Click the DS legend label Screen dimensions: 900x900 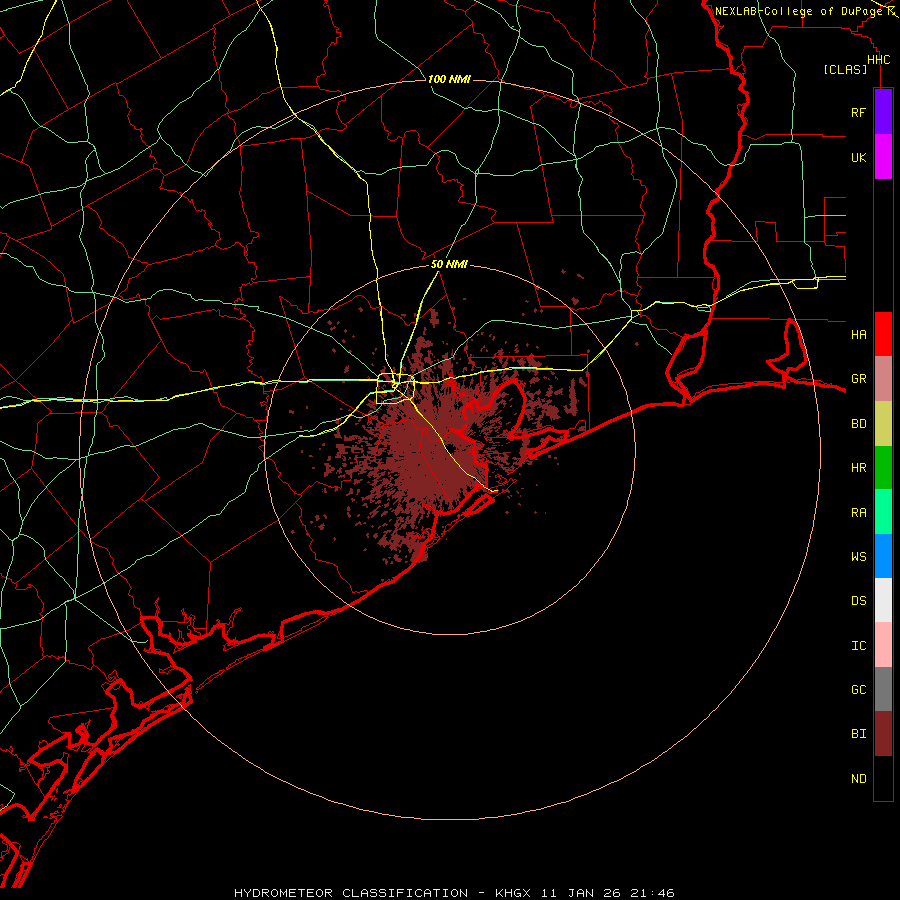(x=858, y=600)
